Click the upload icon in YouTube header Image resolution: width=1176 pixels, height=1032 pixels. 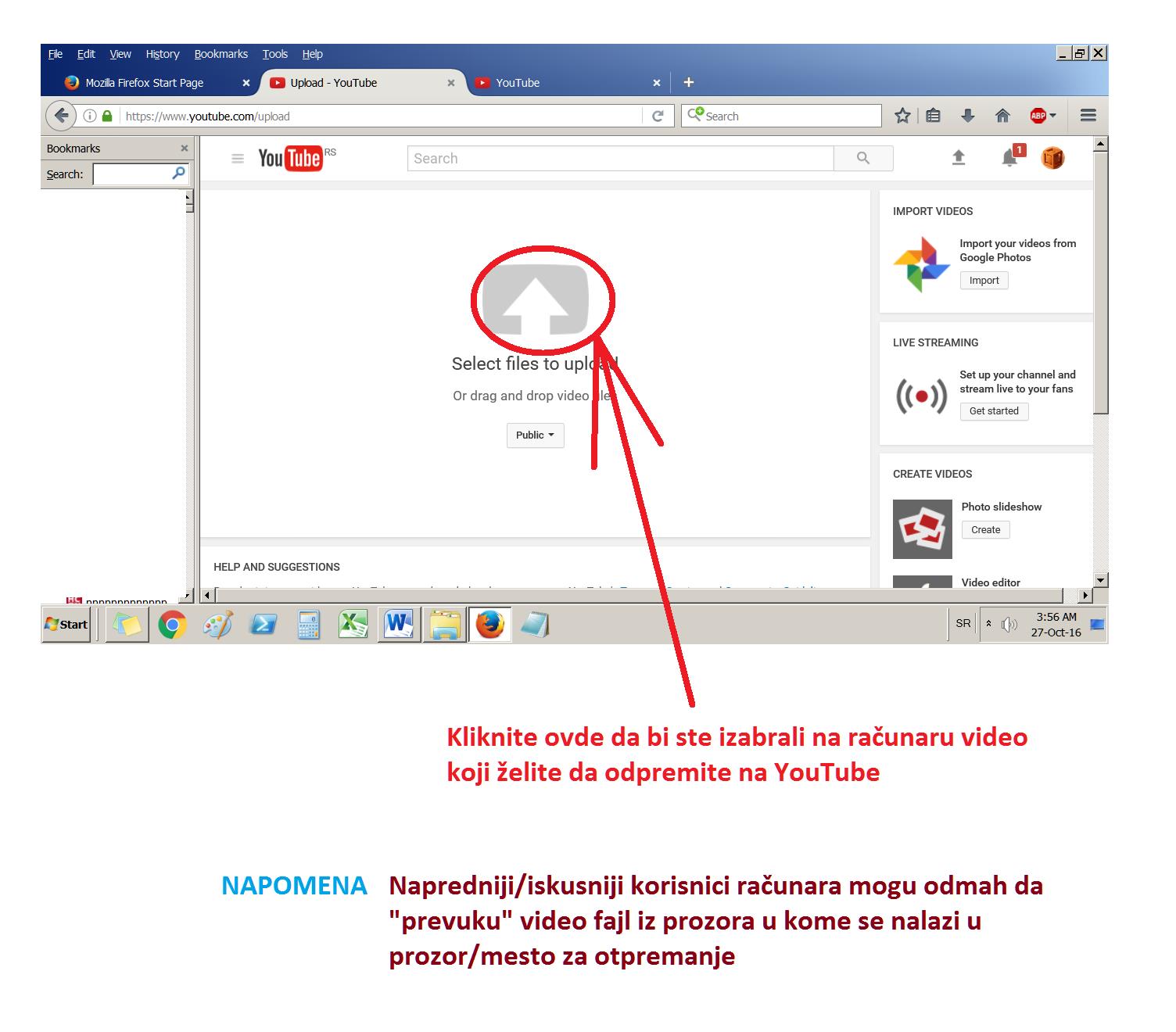[959, 158]
